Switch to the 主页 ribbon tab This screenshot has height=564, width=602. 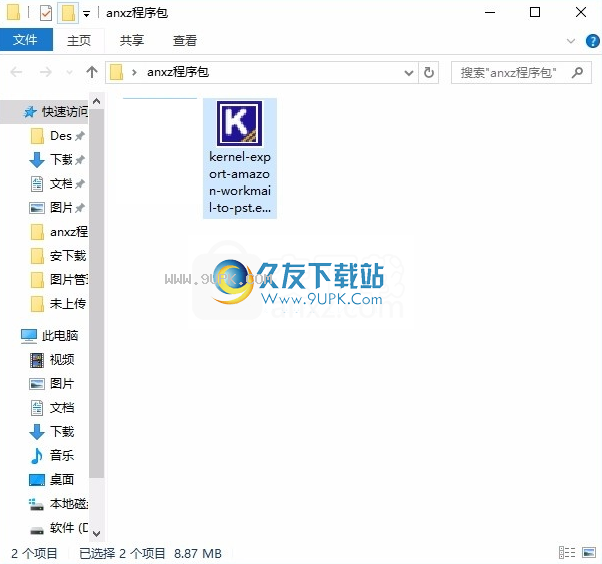pyautogui.click(x=79, y=40)
